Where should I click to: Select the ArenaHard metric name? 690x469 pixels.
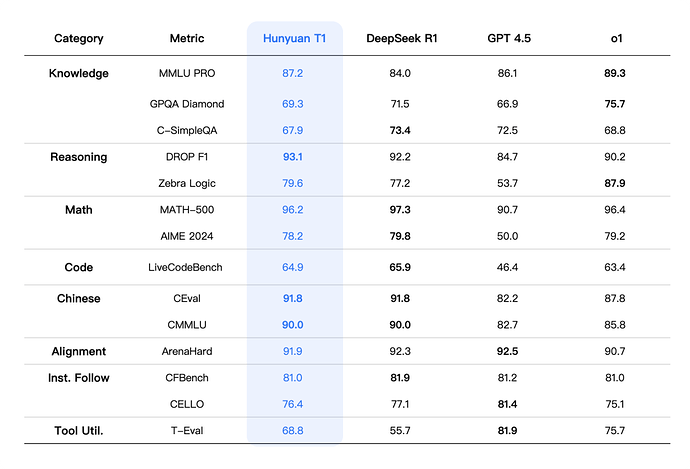click(x=187, y=352)
